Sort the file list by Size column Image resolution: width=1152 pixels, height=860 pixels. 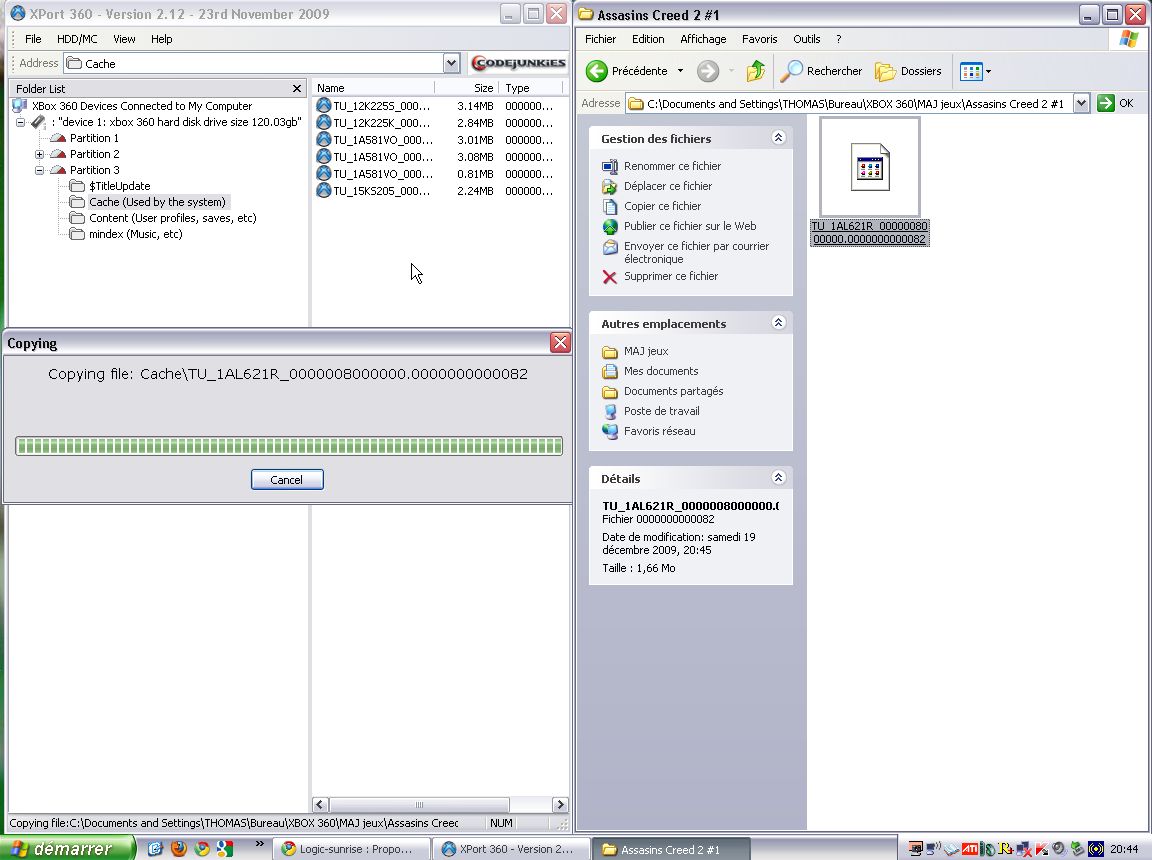pyautogui.click(x=467, y=88)
